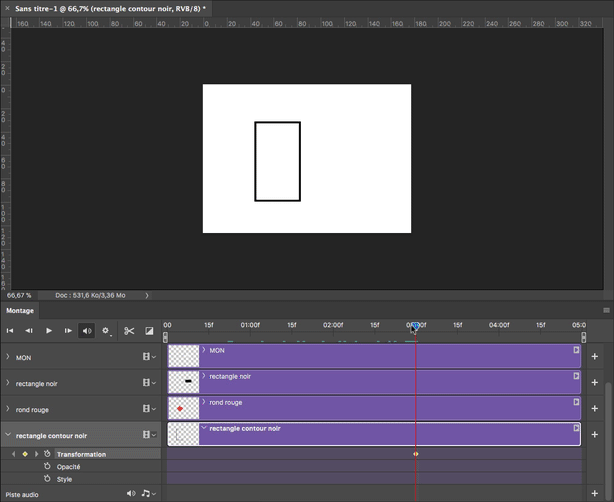Image resolution: width=614 pixels, height=502 pixels.
Task: Expand clip chevron on rond rouge clip
Action: [204, 402]
